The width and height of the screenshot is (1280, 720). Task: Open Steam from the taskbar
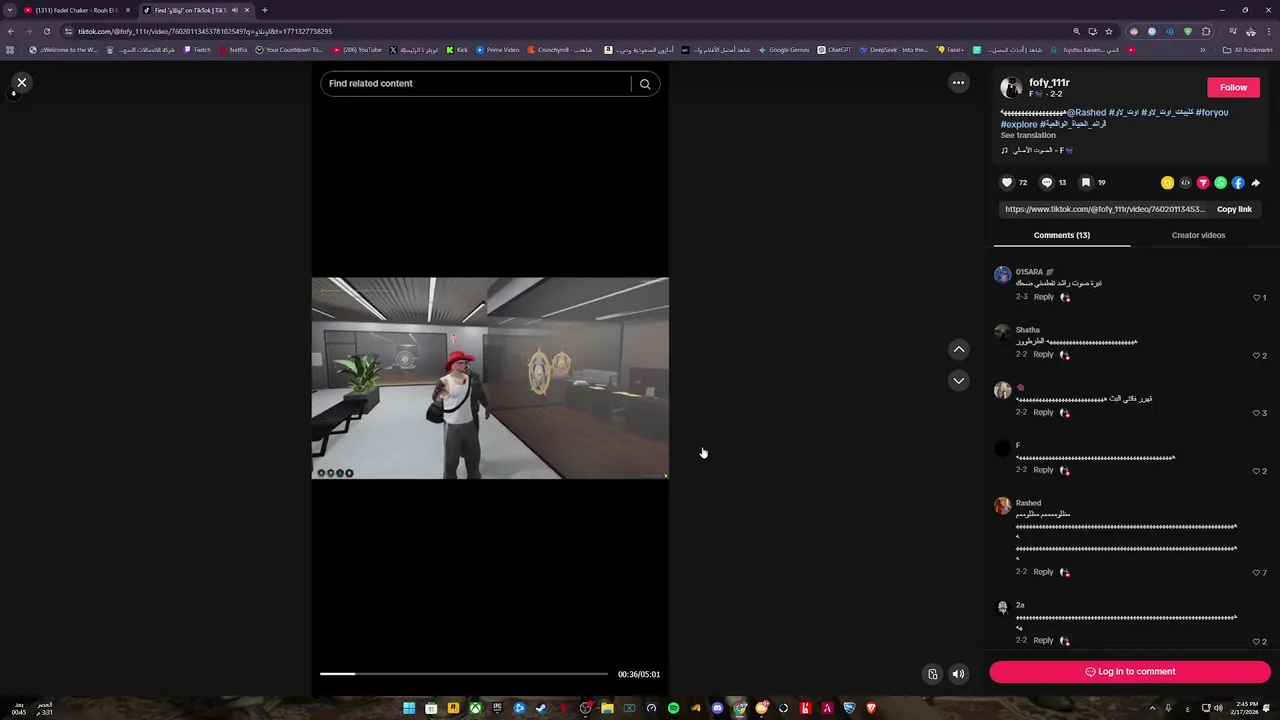pos(541,708)
